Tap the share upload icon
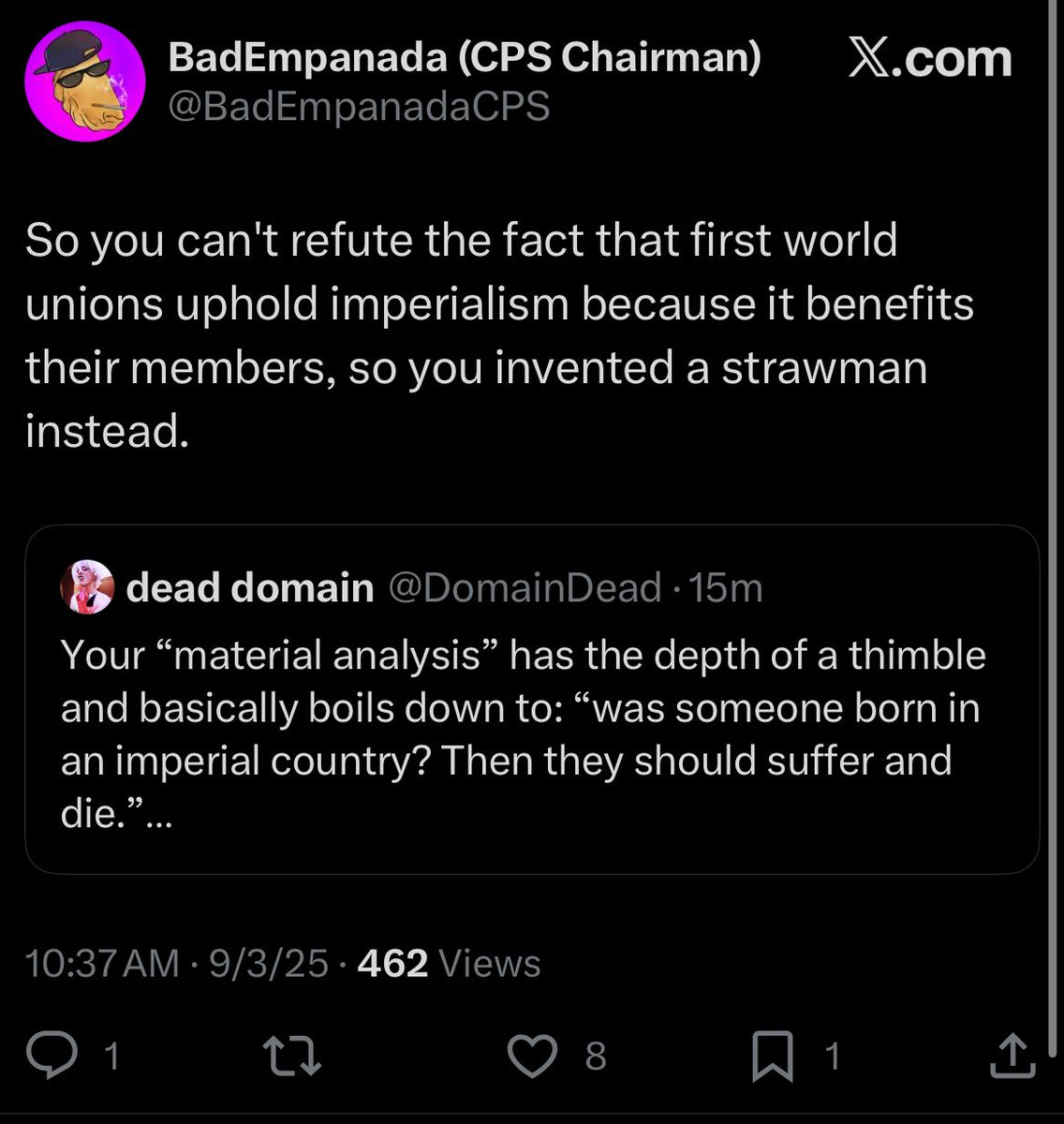The width and height of the screenshot is (1064, 1124). pyautogui.click(x=1012, y=1056)
